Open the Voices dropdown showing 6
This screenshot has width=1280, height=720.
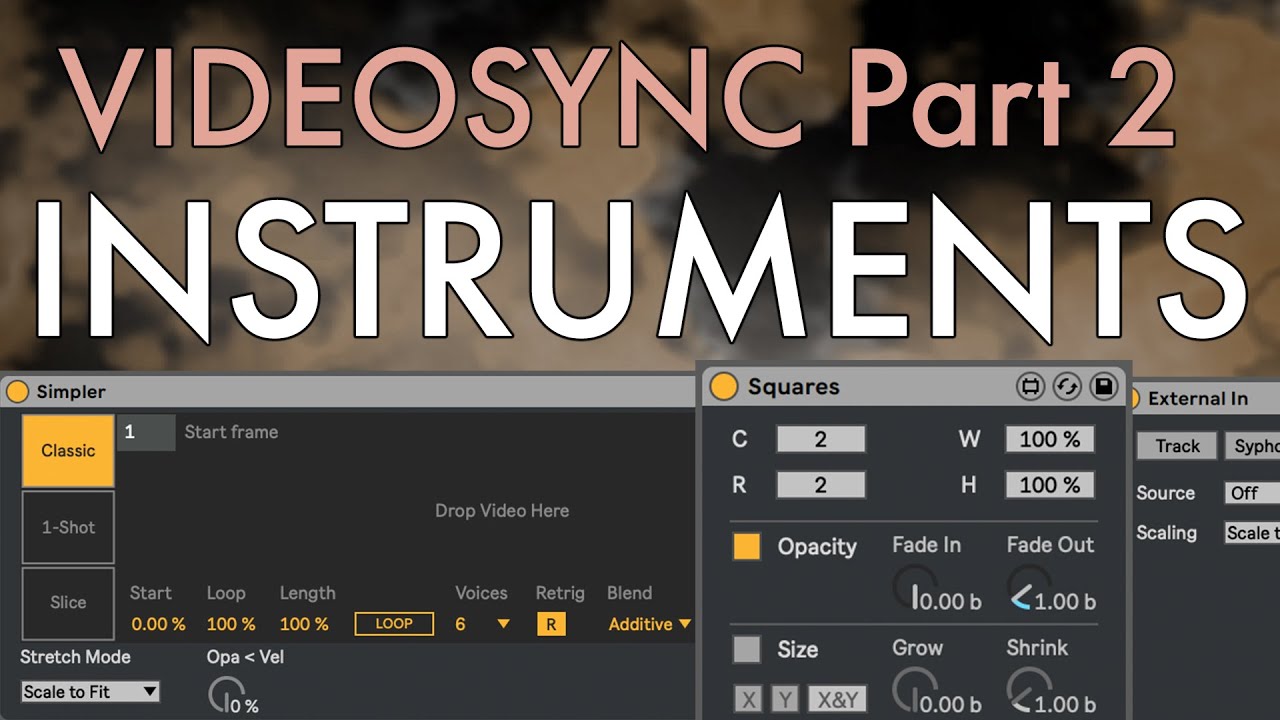tap(482, 624)
